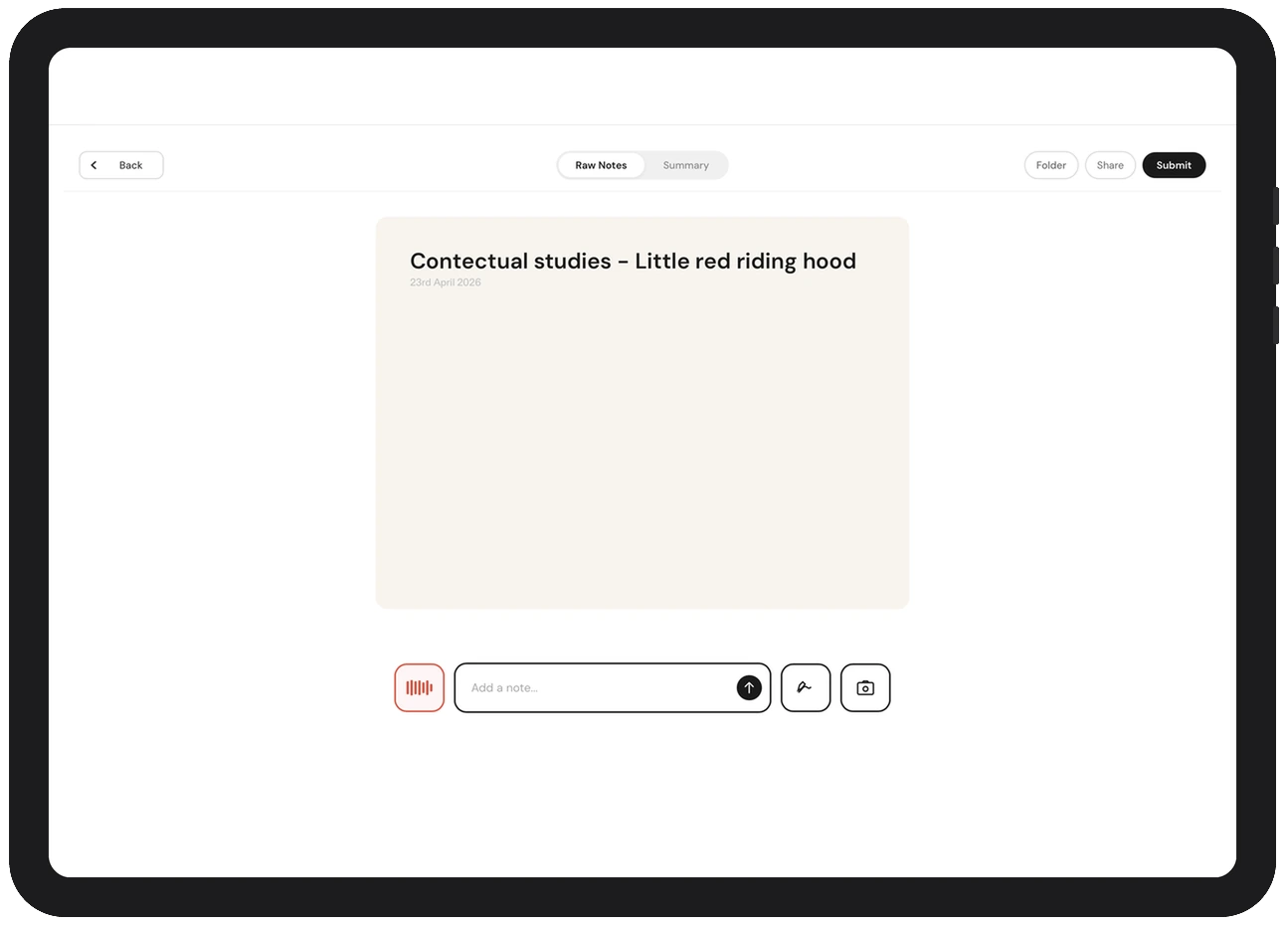The image size is (1288, 926).
Task: Click the Share button
Action: pyautogui.click(x=1110, y=165)
